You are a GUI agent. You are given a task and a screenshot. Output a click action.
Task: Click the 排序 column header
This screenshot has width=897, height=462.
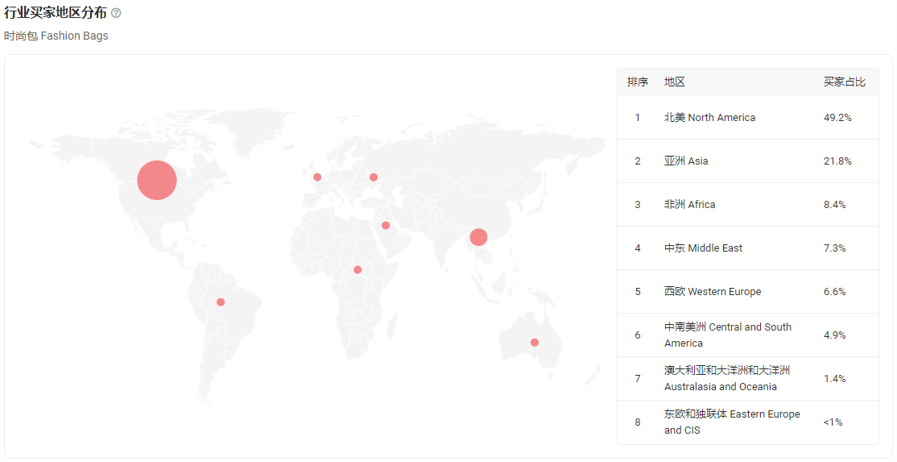click(637, 82)
